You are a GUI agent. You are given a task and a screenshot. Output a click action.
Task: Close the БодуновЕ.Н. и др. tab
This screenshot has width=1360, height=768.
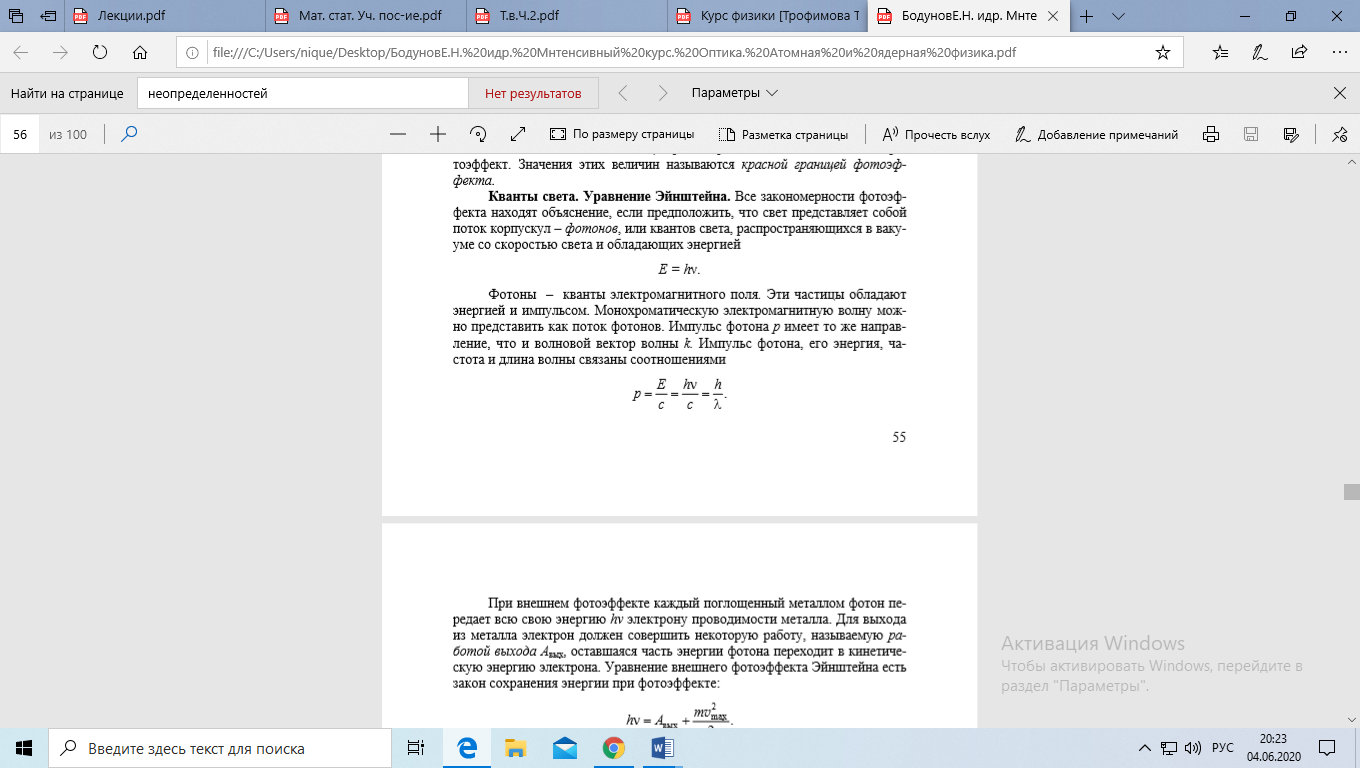coord(1052,16)
